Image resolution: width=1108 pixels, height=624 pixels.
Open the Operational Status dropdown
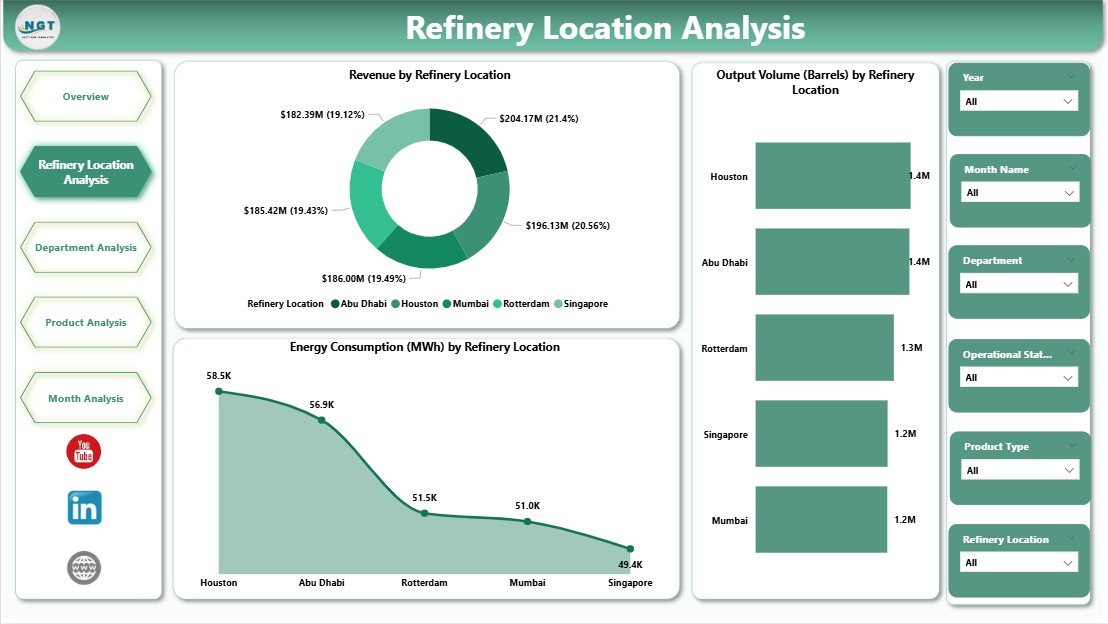(1017, 377)
